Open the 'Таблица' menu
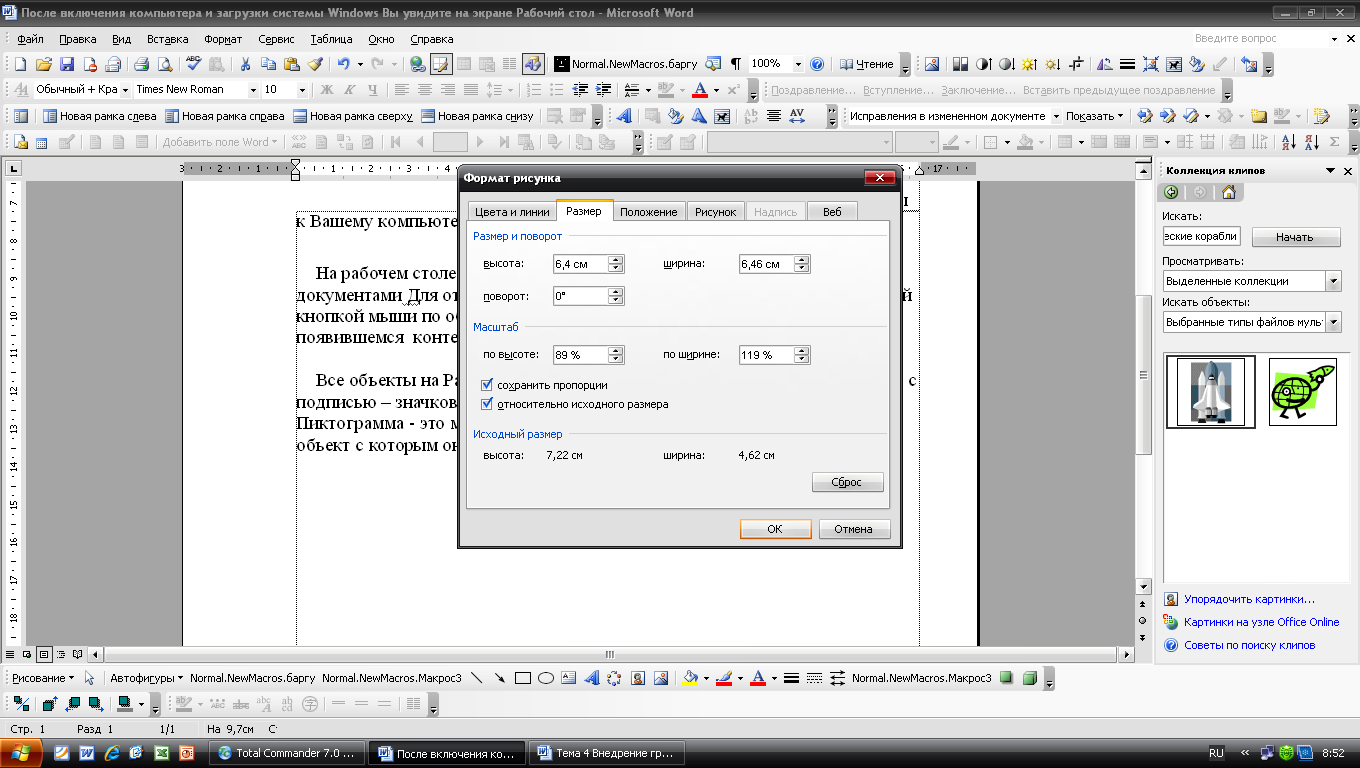 pyautogui.click(x=331, y=40)
